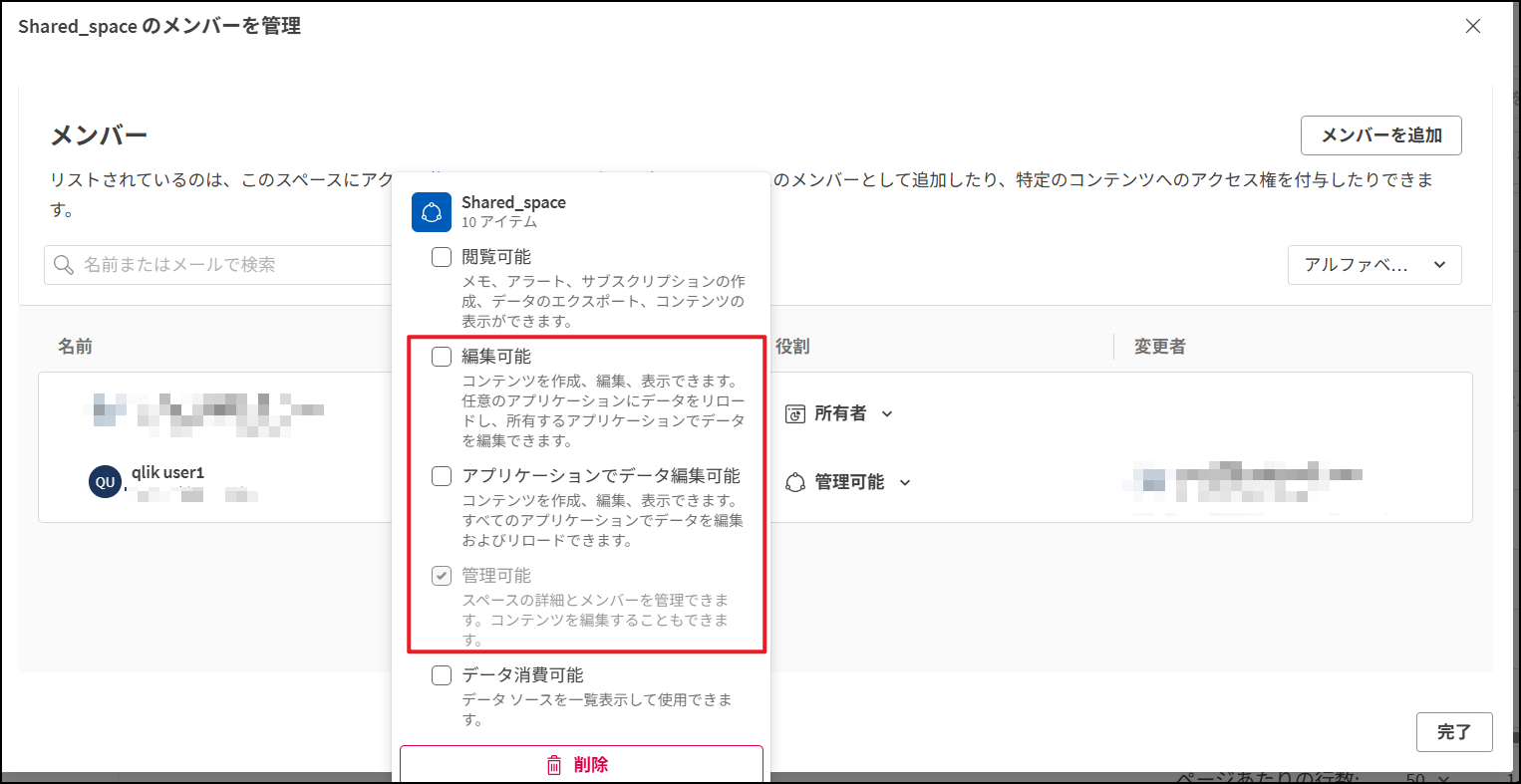Click the 完了 button

click(1454, 732)
